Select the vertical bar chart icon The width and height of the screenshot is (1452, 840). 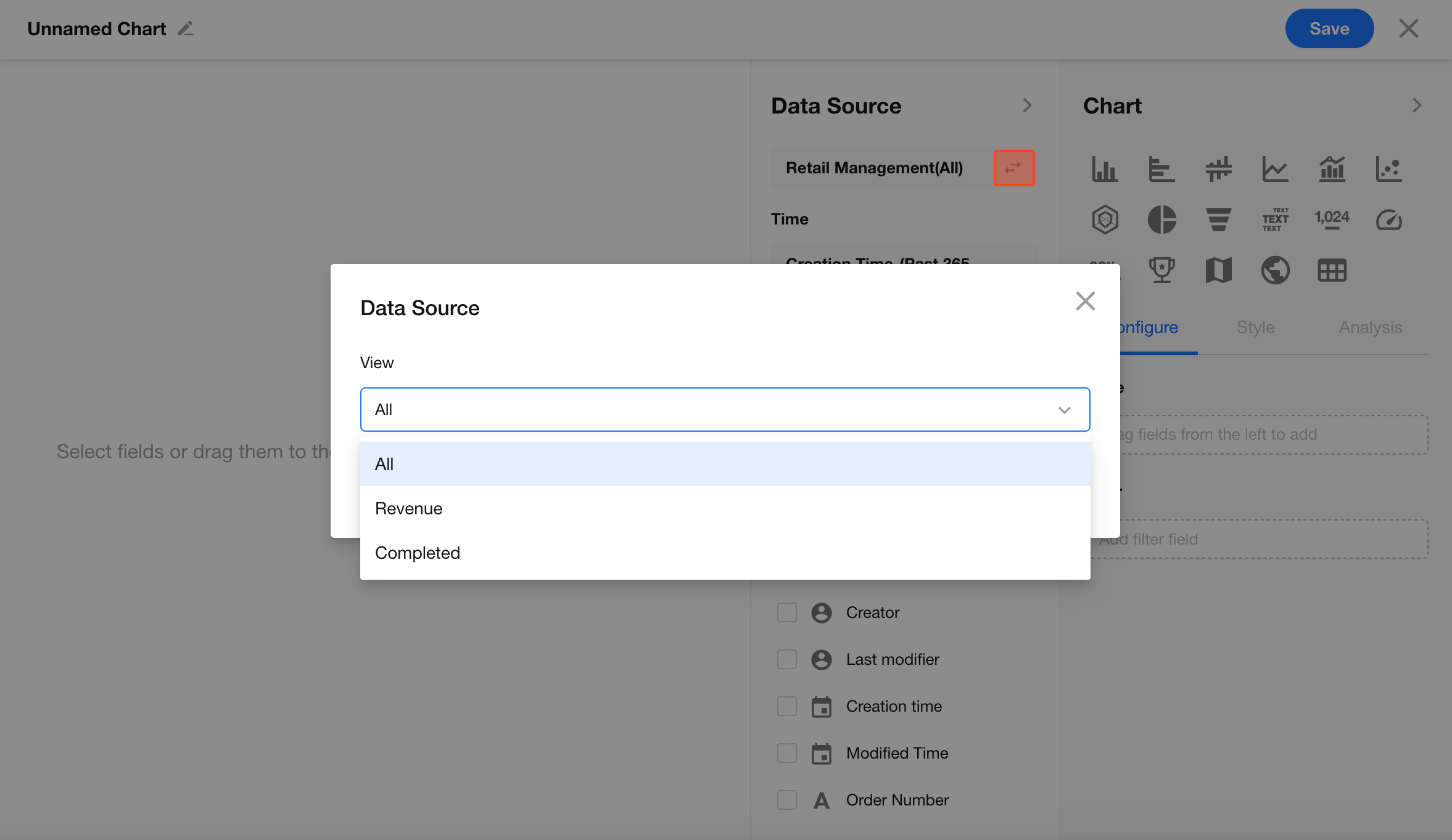[x=1104, y=169]
